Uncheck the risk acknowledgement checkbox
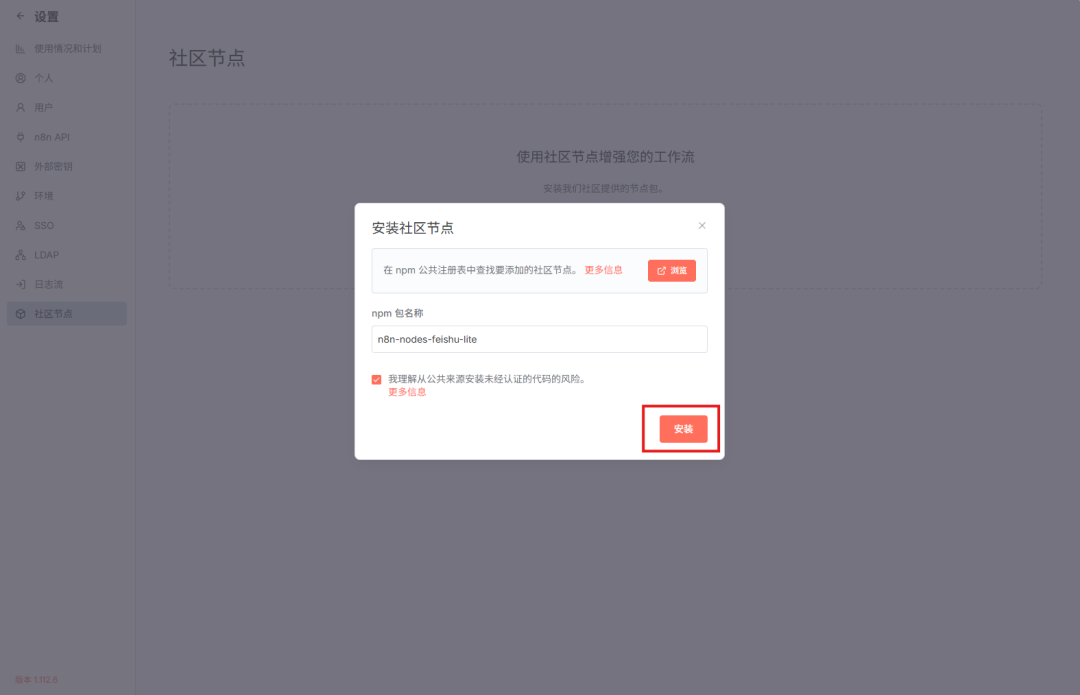This screenshot has width=1080, height=695. click(x=376, y=380)
